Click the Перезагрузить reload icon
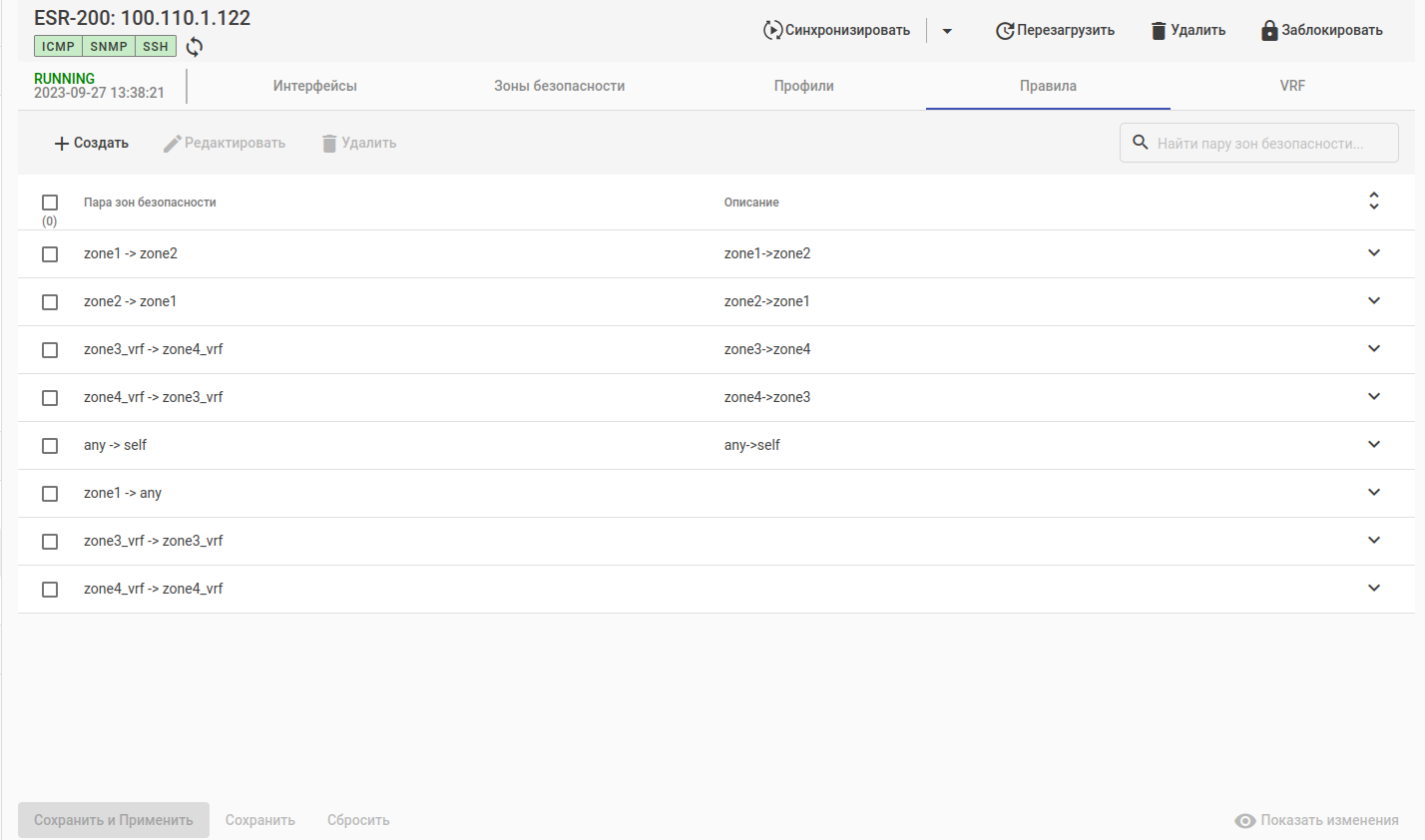This screenshot has height=840, width=1425. click(1005, 31)
